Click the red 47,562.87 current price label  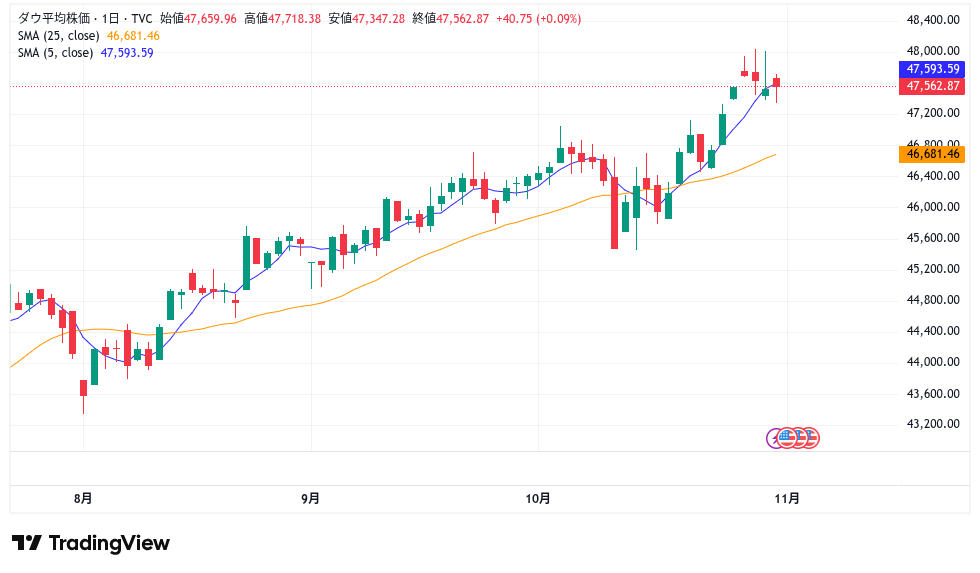pyautogui.click(x=932, y=86)
